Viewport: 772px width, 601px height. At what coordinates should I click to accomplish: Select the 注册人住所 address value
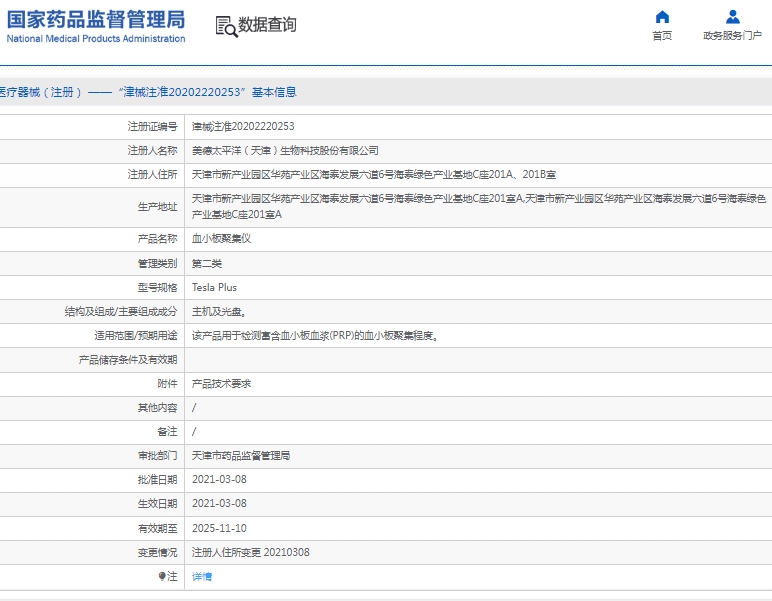click(374, 175)
